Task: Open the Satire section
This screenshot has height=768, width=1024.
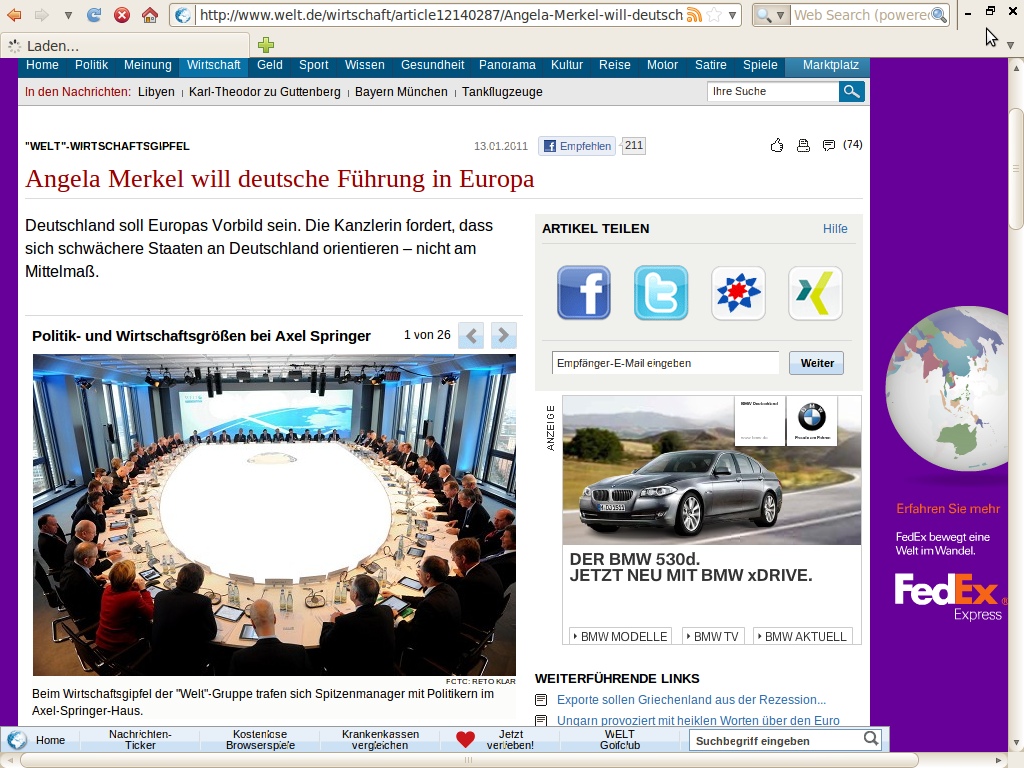Action: click(711, 65)
